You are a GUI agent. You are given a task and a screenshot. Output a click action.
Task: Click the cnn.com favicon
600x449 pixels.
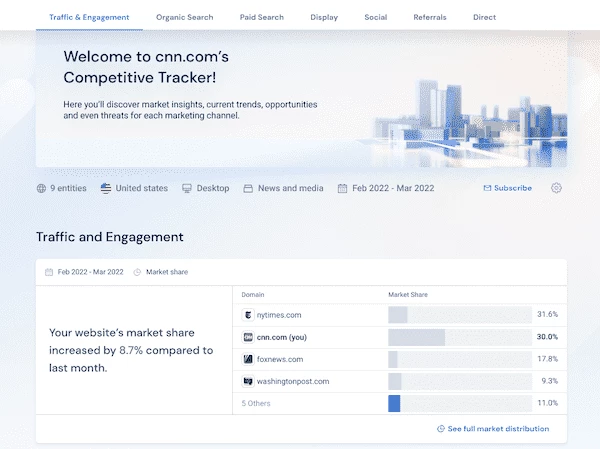pyautogui.click(x=248, y=337)
